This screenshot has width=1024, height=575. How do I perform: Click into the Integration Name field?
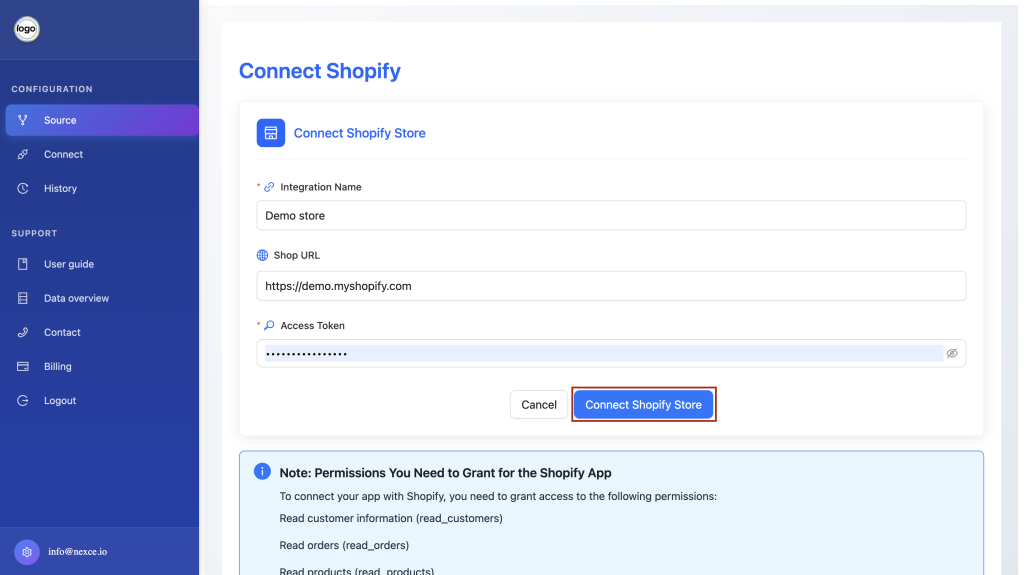tap(611, 216)
